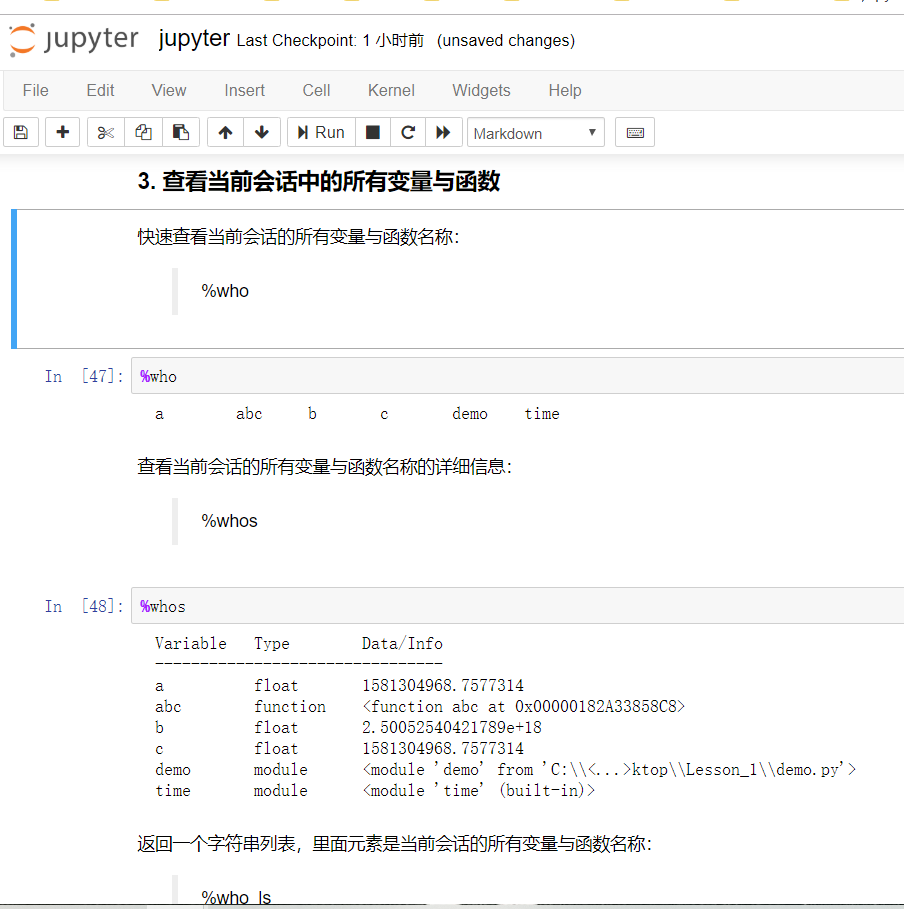Image resolution: width=904 pixels, height=909 pixels.
Task: Click 'time' in the %who output
Action: point(542,414)
